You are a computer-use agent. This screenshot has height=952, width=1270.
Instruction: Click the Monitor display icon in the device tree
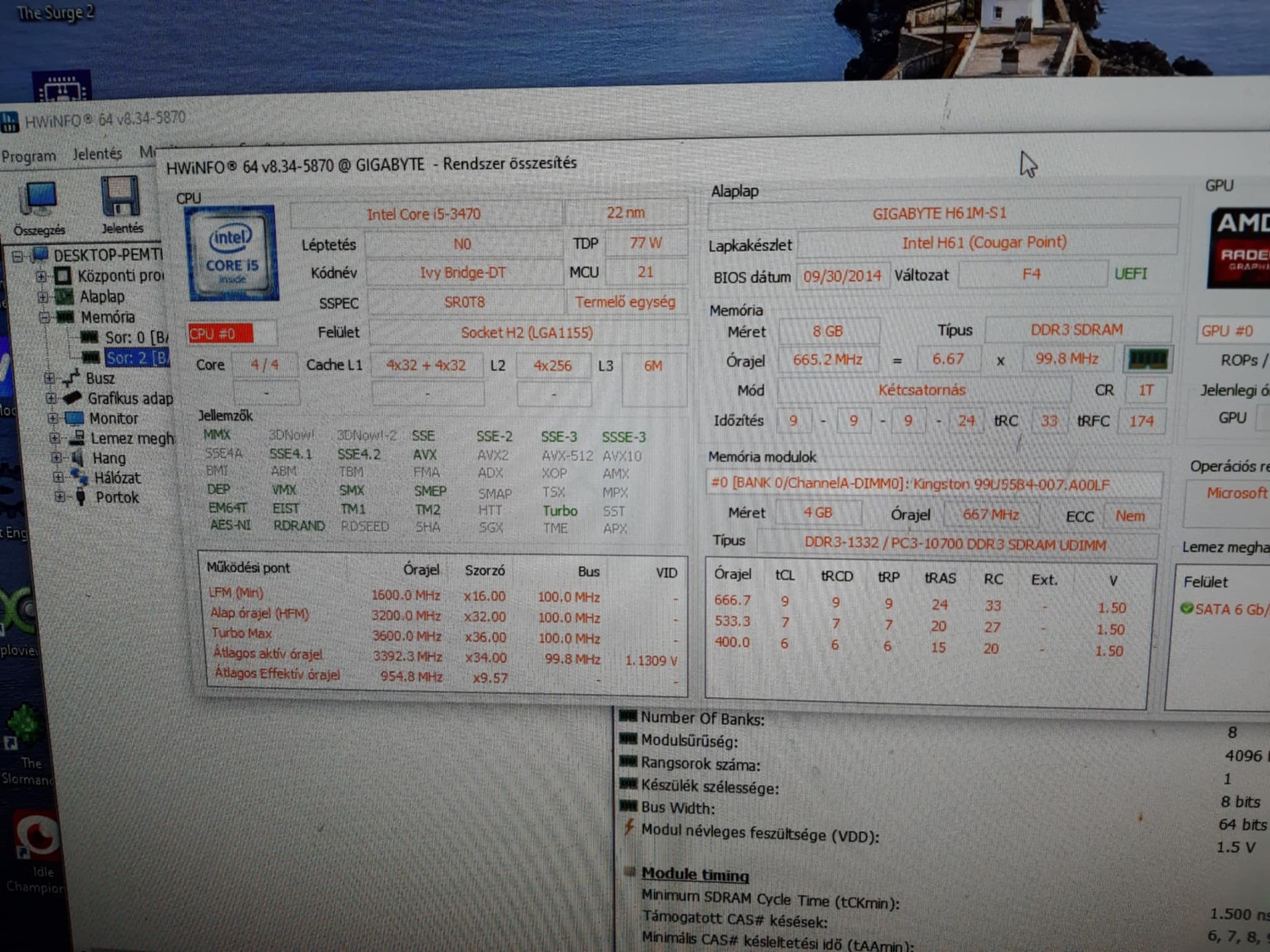(77, 418)
